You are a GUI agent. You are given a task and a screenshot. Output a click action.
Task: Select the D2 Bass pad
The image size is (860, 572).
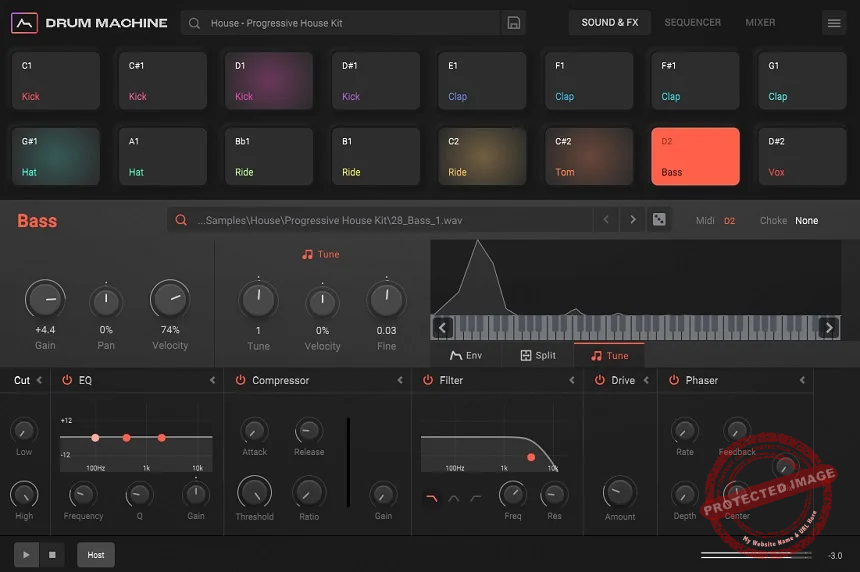click(x=695, y=156)
